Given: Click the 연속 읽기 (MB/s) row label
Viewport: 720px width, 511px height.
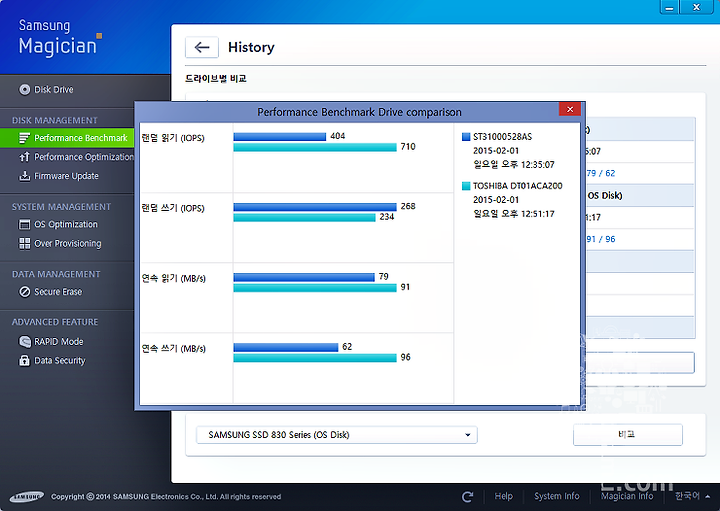Looking at the screenshot, I should coord(174,278).
